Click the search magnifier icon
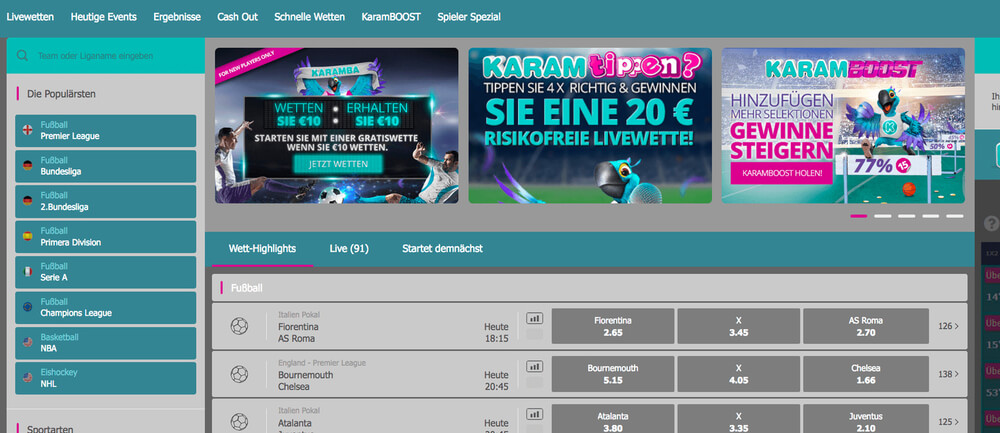Screen dimensions: 1000x433 coord(22,55)
